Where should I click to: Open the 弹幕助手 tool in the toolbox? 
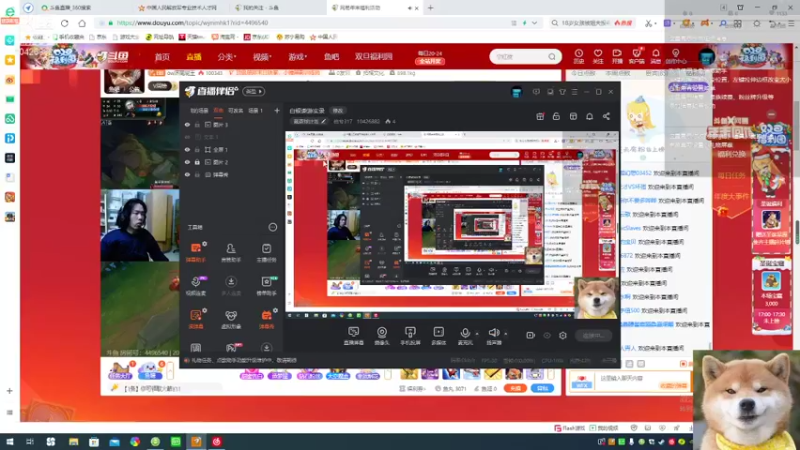196,252
